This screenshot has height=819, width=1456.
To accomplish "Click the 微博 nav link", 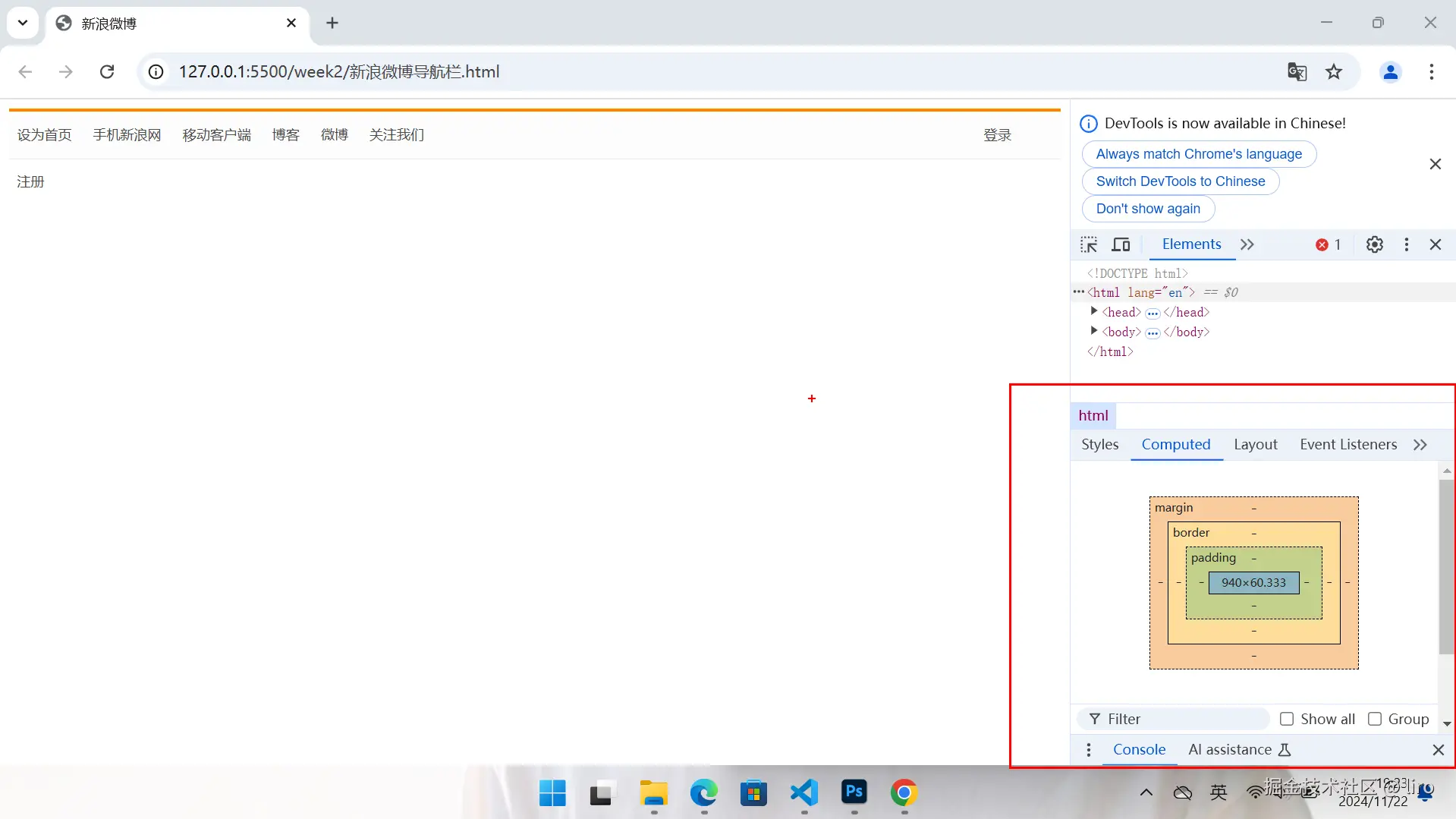I will click(334, 135).
